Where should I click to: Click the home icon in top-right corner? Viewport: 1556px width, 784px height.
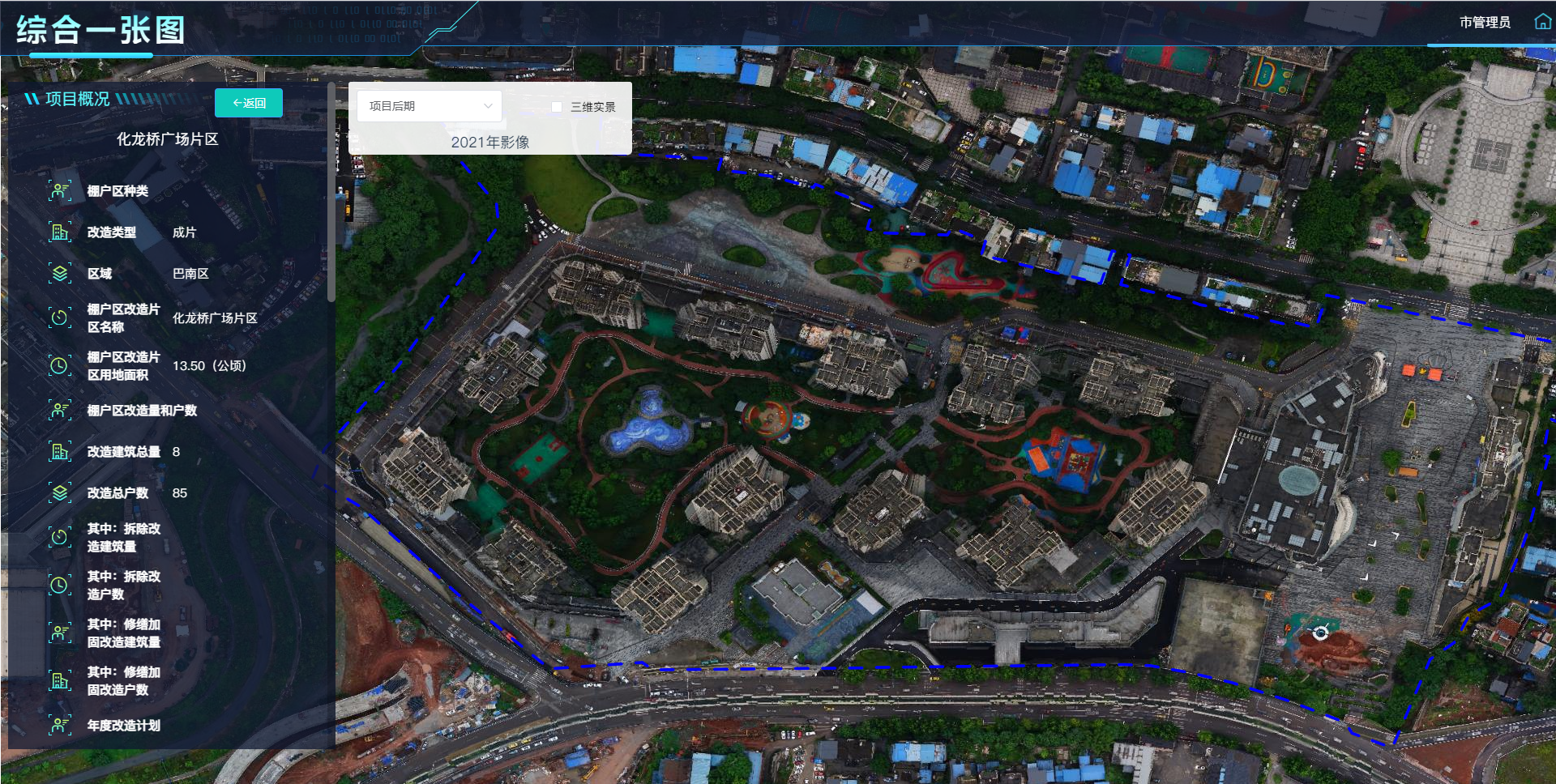tap(1542, 22)
